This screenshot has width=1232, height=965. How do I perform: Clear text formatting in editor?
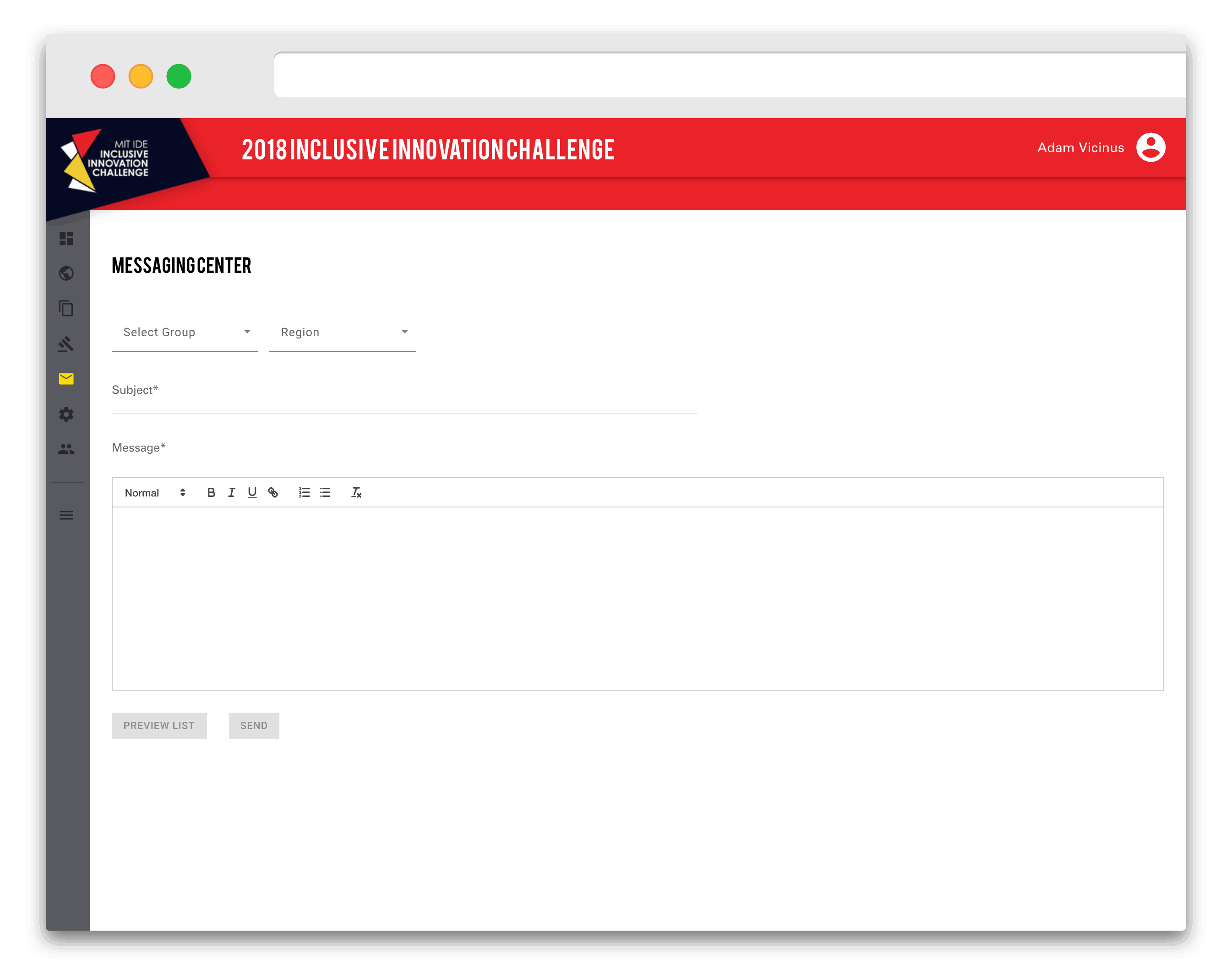[356, 493]
